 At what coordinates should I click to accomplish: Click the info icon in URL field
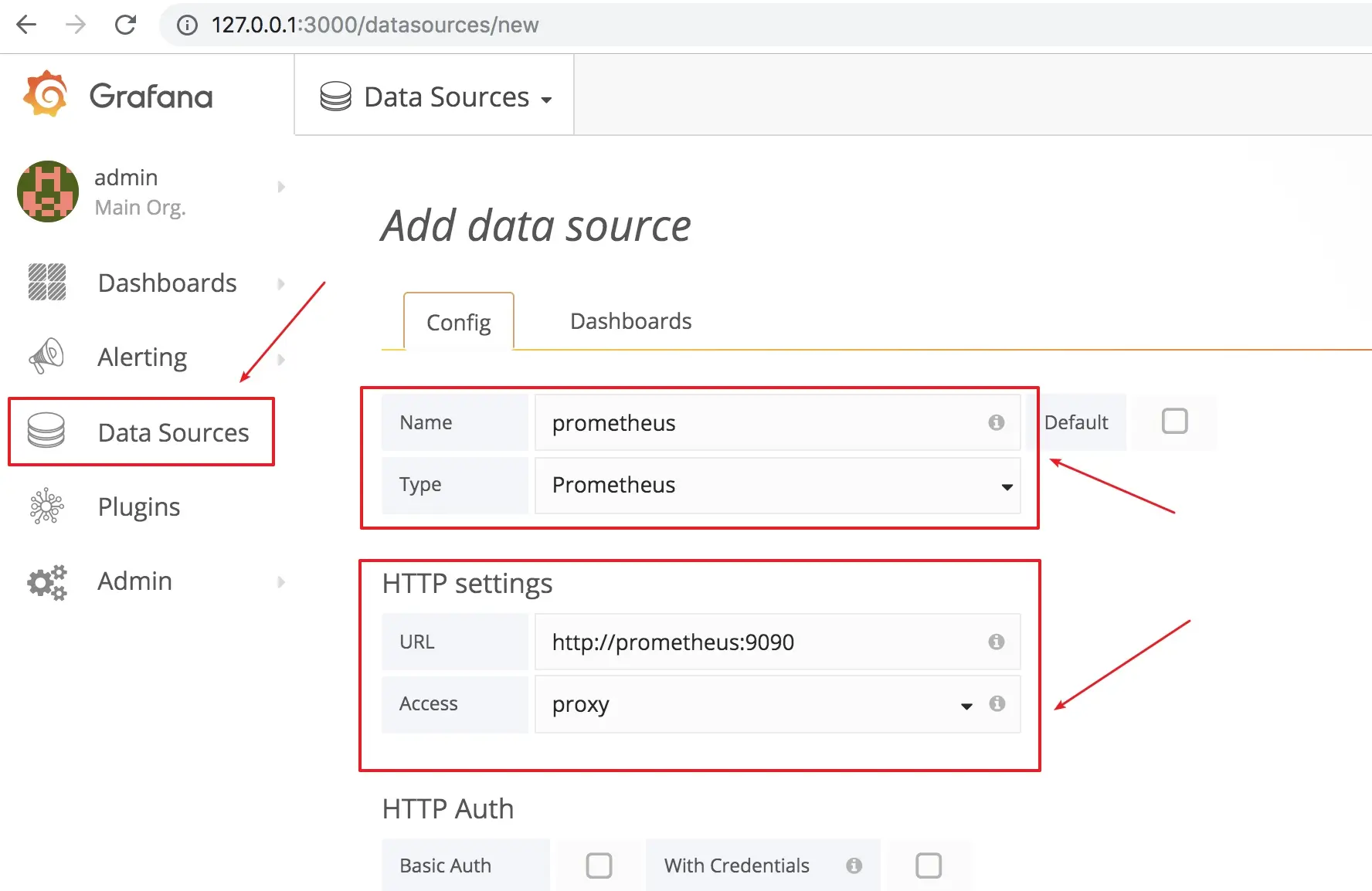(997, 642)
